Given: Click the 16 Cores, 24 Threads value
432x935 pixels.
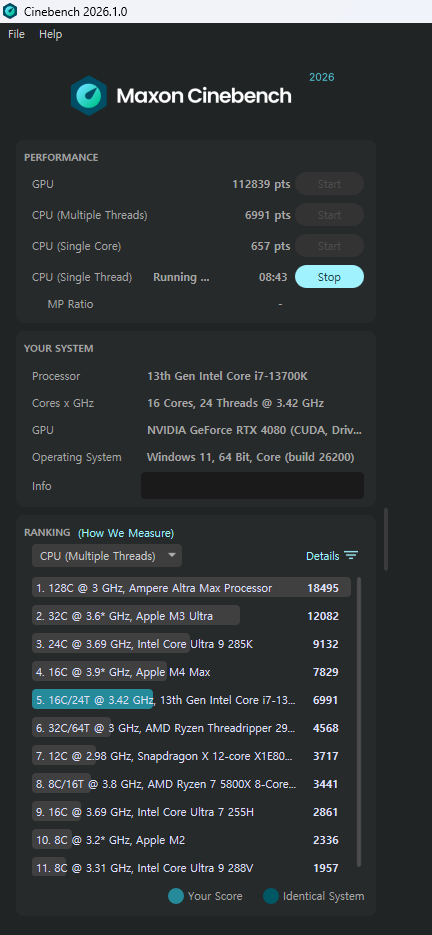Looking at the screenshot, I should 236,403.
